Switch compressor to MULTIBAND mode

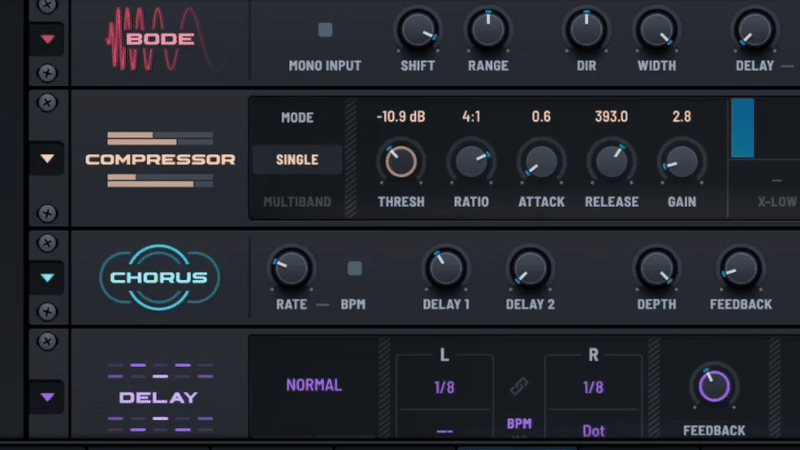coord(297,202)
